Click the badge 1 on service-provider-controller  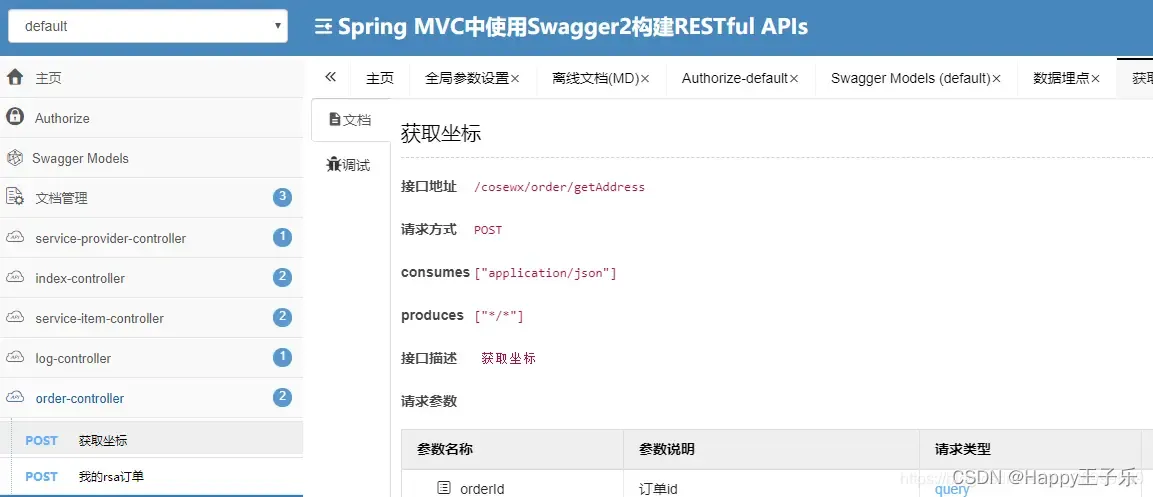tap(282, 237)
